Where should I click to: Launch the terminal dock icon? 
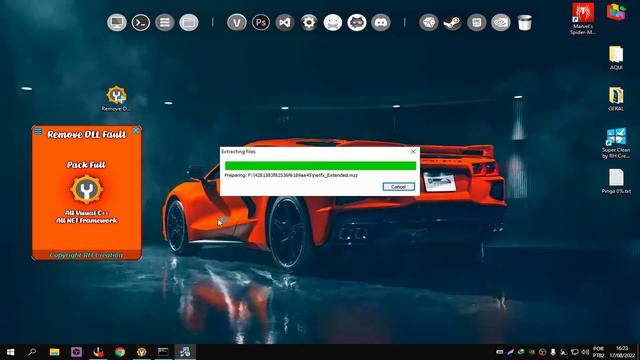coord(141,22)
